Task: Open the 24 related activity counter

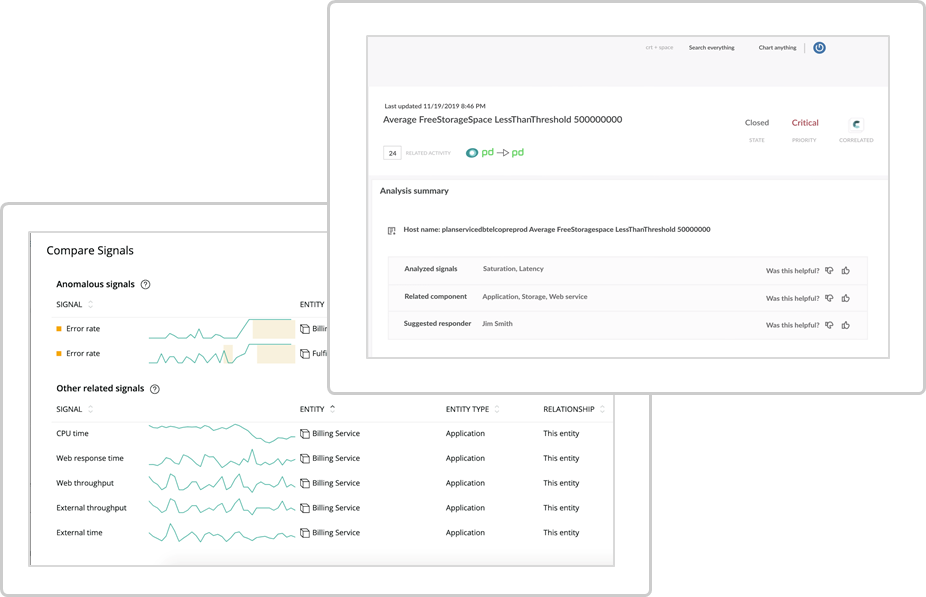Action: click(x=392, y=153)
